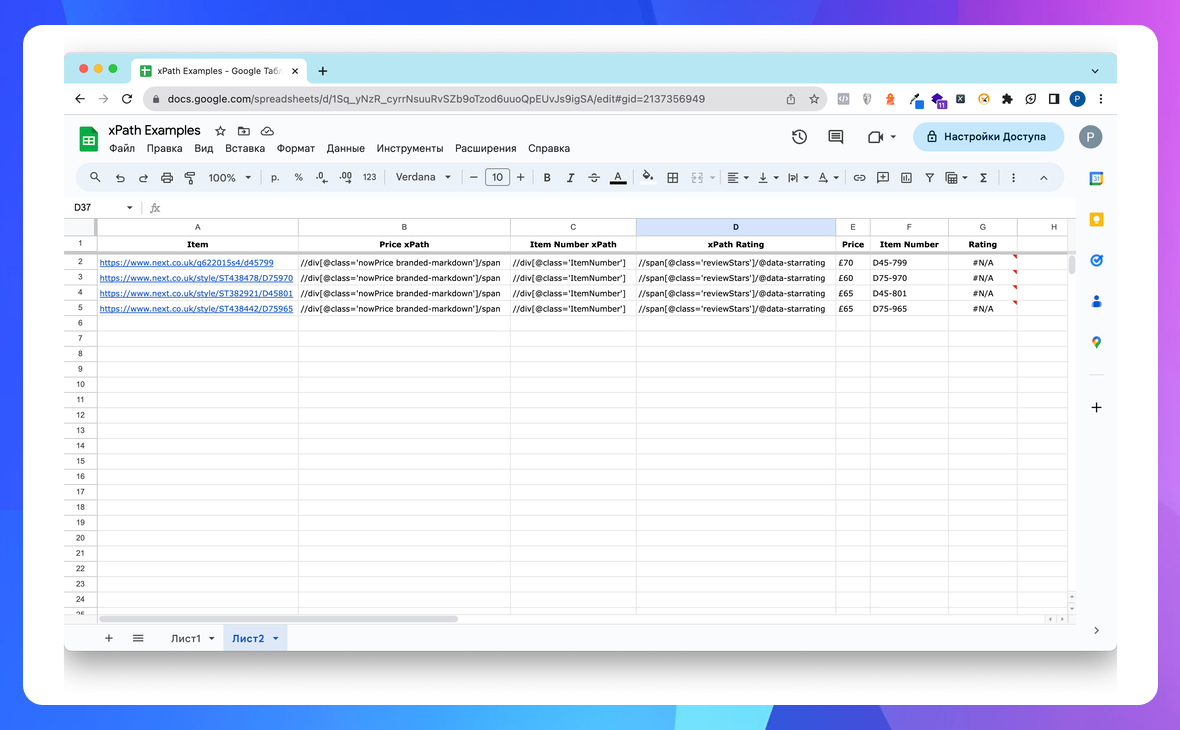Toggle bold formatting
This screenshot has height=730, width=1180.
point(547,178)
